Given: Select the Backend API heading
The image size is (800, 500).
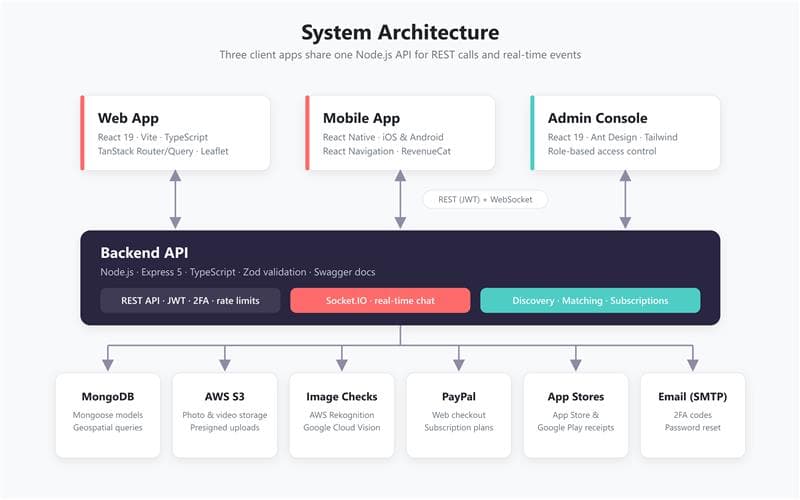Looking at the screenshot, I should point(144,253).
